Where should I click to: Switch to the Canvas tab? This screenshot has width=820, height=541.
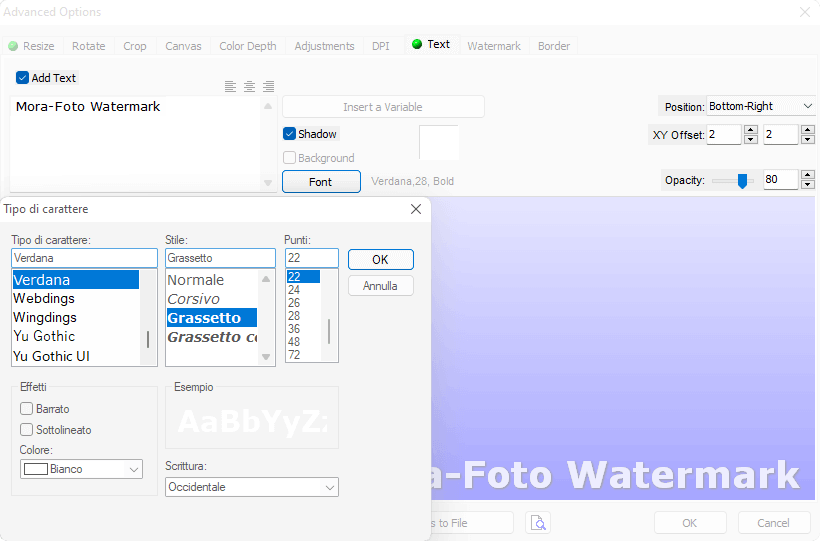(183, 46)
